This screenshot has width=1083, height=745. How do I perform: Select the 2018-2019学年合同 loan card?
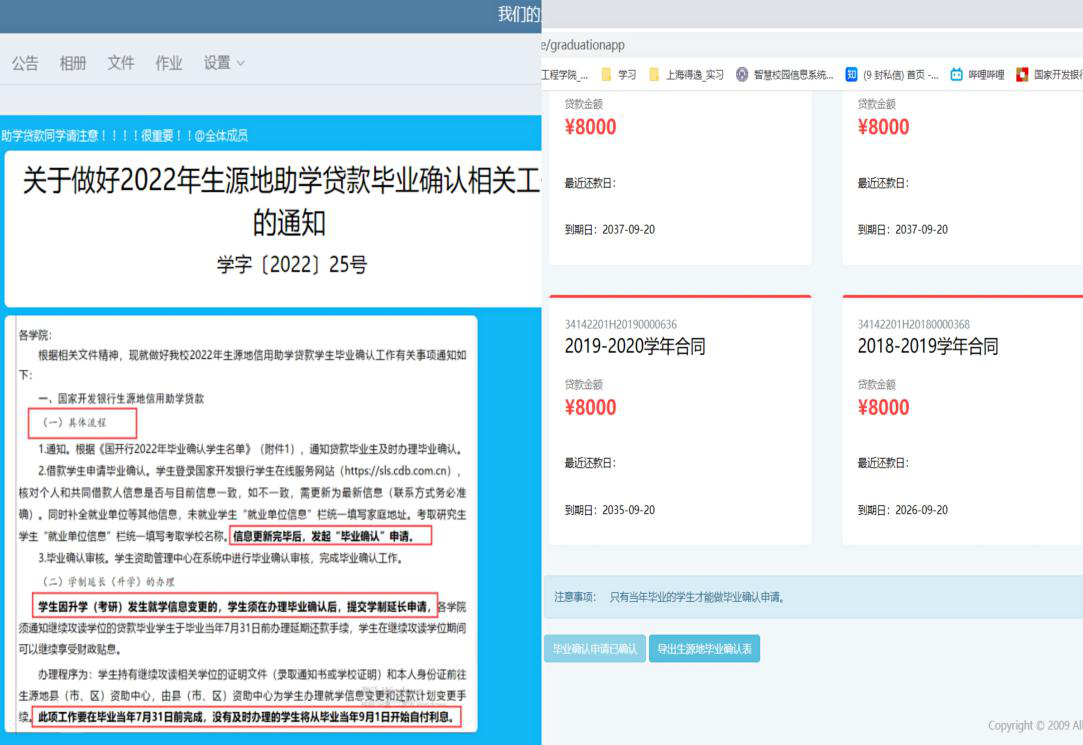pyautogui.click(x=963, y=420)
